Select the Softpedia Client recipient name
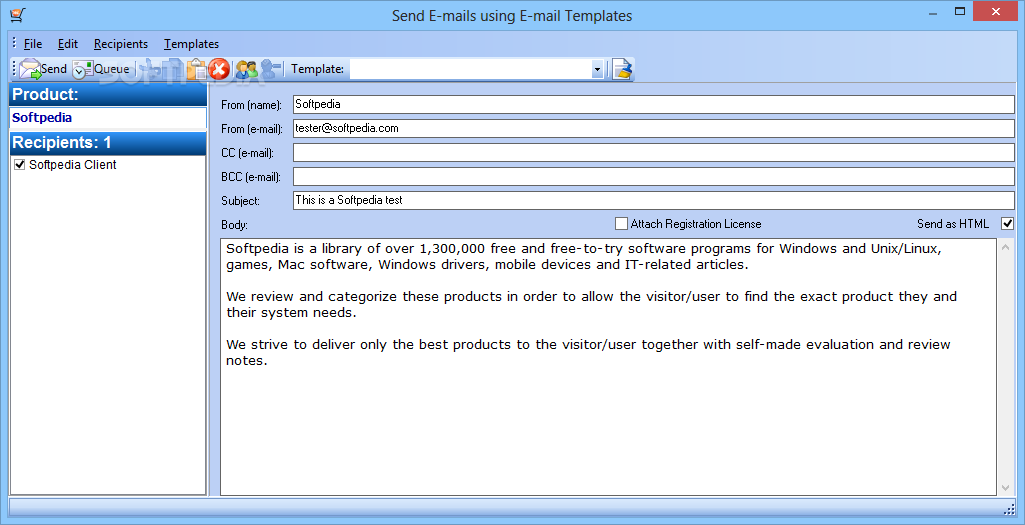 (73, 165)
